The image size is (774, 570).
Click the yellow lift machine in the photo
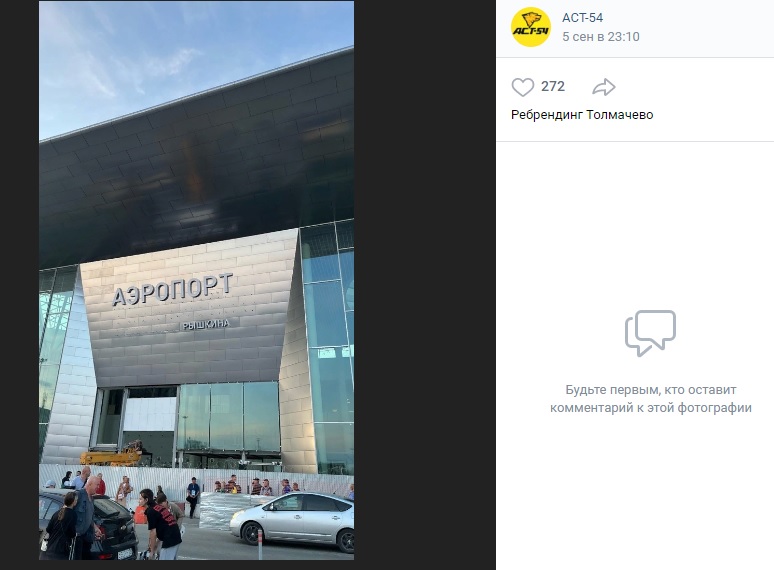pyautogui.click(x=112, y=455)
